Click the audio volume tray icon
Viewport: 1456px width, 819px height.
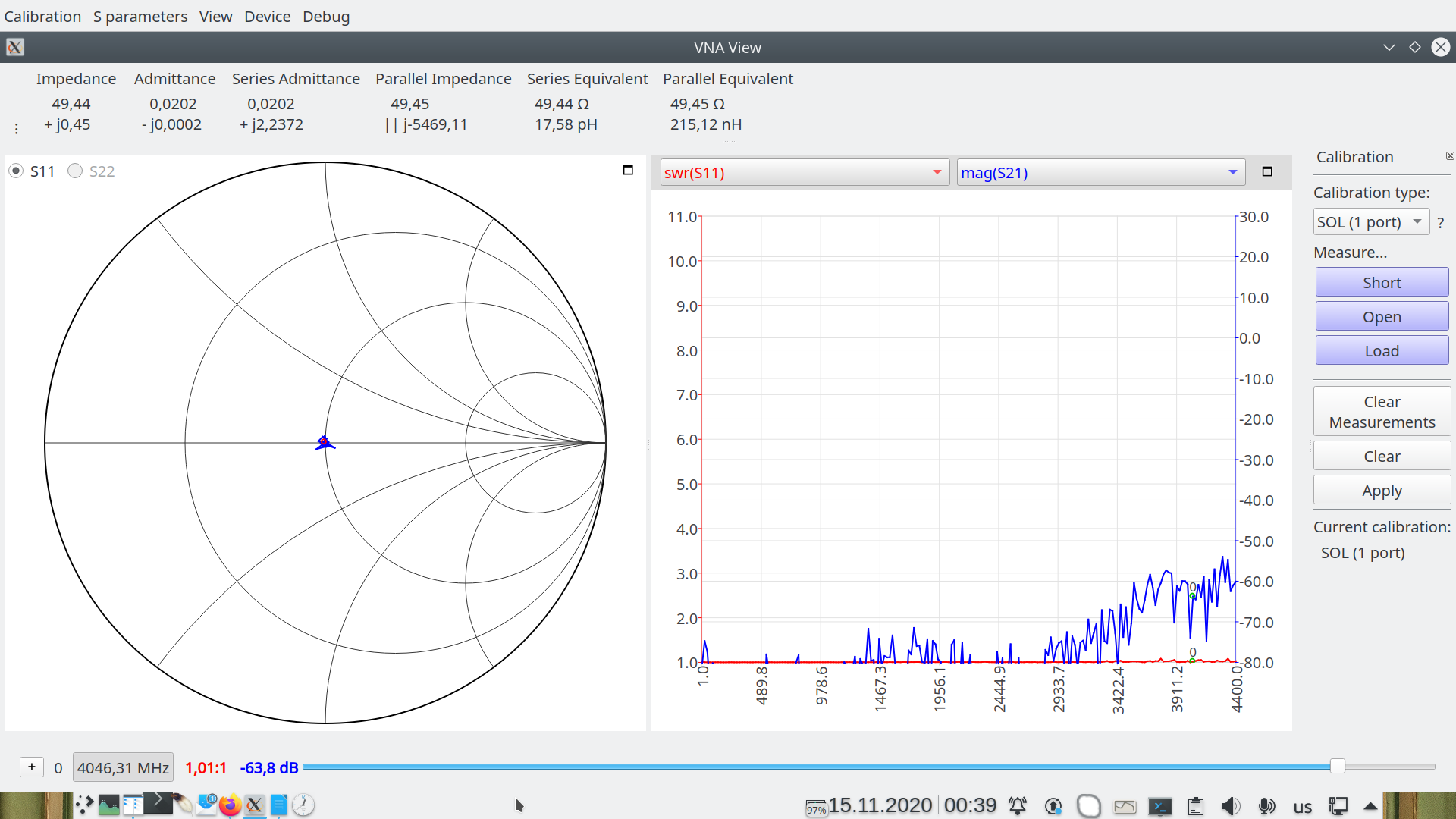(x=1231, y=806)
